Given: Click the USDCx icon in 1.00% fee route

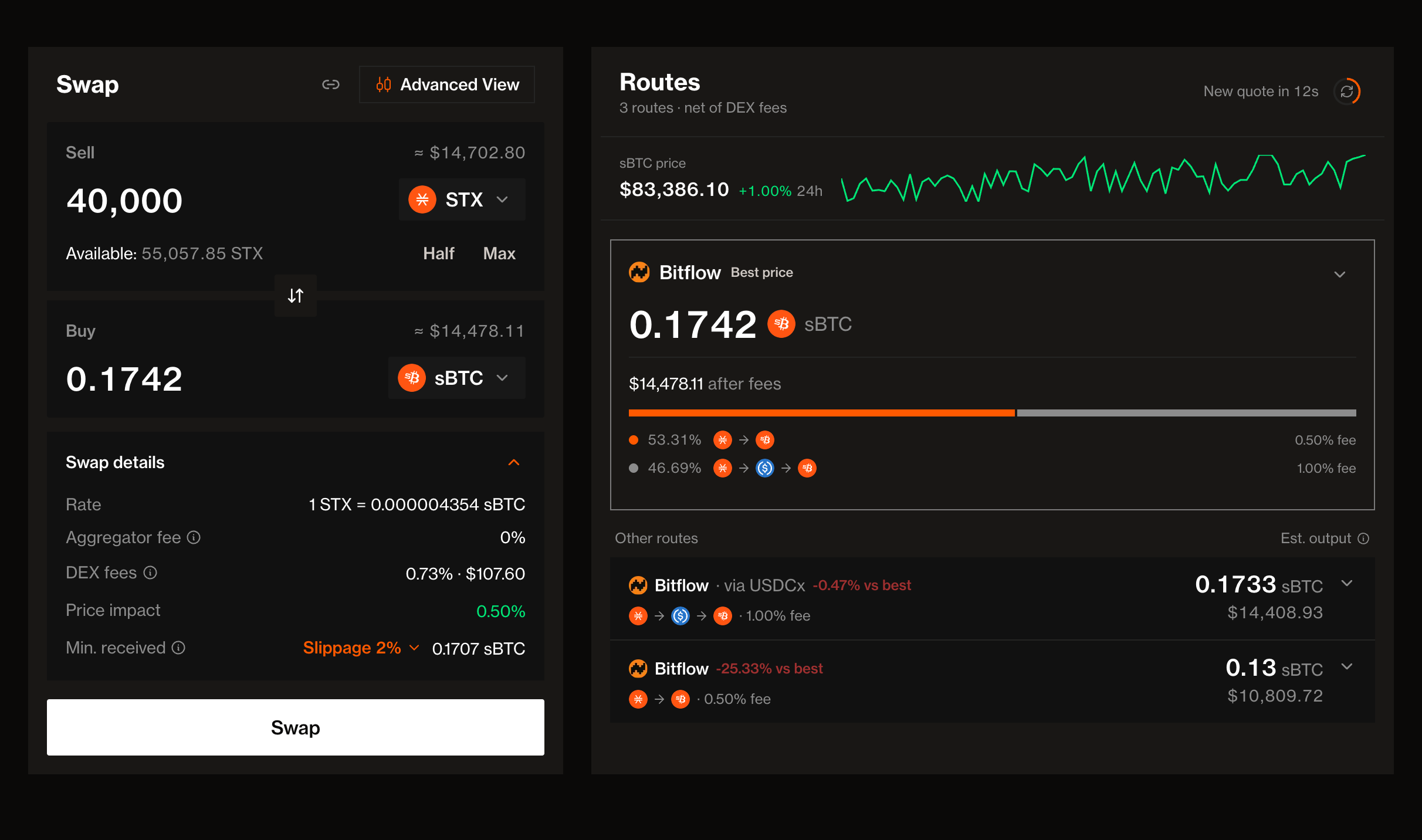Looking at the screenshot, I should (x=680, y=616).
